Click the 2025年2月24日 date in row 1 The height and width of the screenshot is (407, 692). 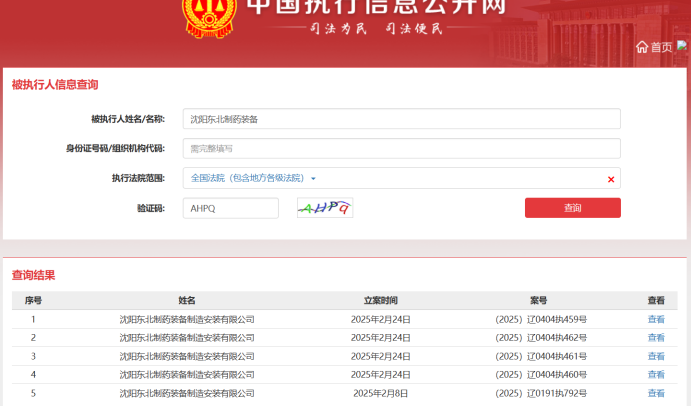(380, 319)
